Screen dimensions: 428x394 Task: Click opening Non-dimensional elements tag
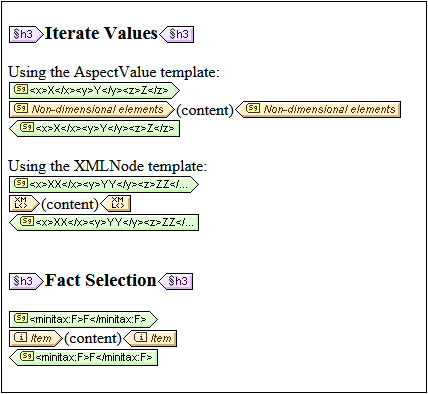click(x=92, y=109)
